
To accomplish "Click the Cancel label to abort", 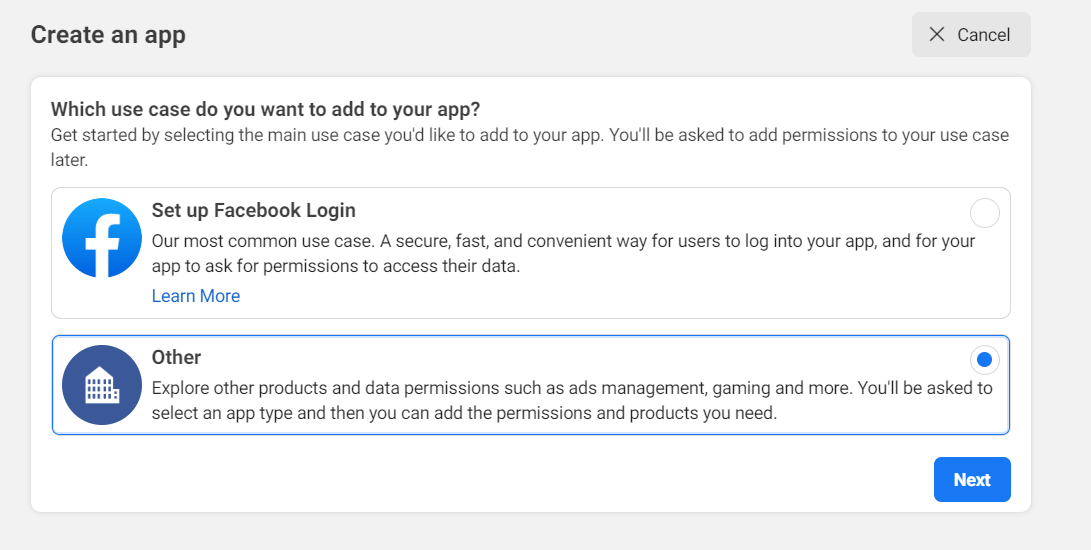I will [983, 35].
